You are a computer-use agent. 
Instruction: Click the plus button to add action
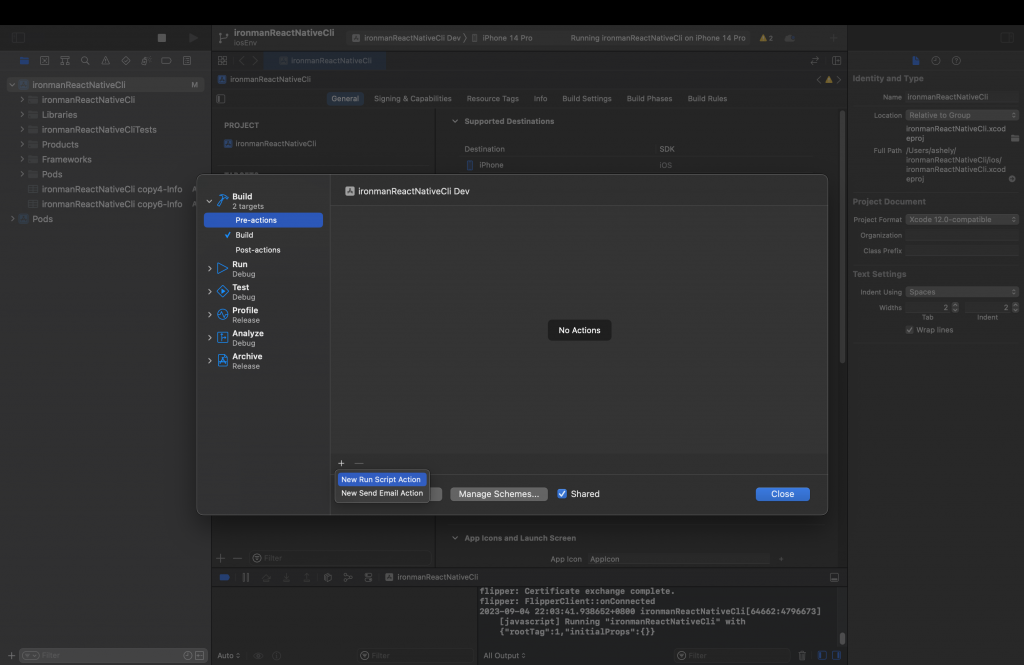pyautogui.click(x=341, y=462)
